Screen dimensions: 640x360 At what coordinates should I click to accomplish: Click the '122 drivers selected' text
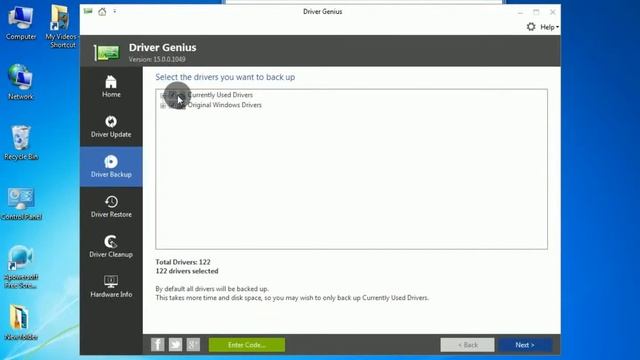[x=187, y=271]
